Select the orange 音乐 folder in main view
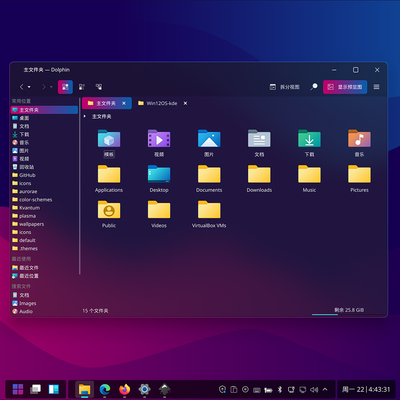Image resolution: width=400 pixels, height=400 pixels. click(359, 139)
